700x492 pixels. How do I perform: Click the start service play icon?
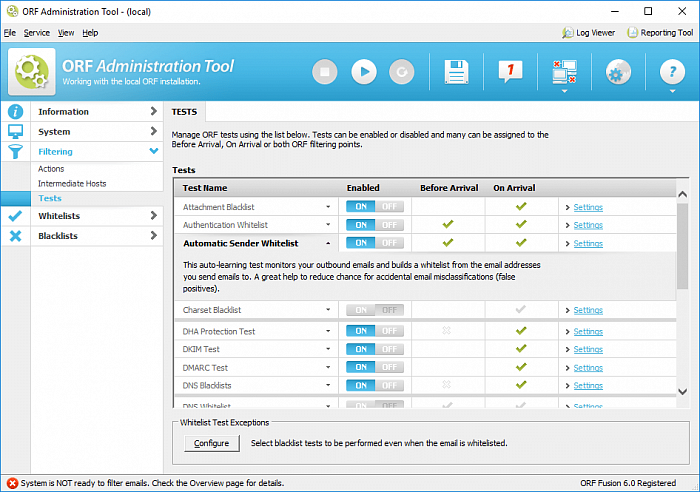pos(363,71)
